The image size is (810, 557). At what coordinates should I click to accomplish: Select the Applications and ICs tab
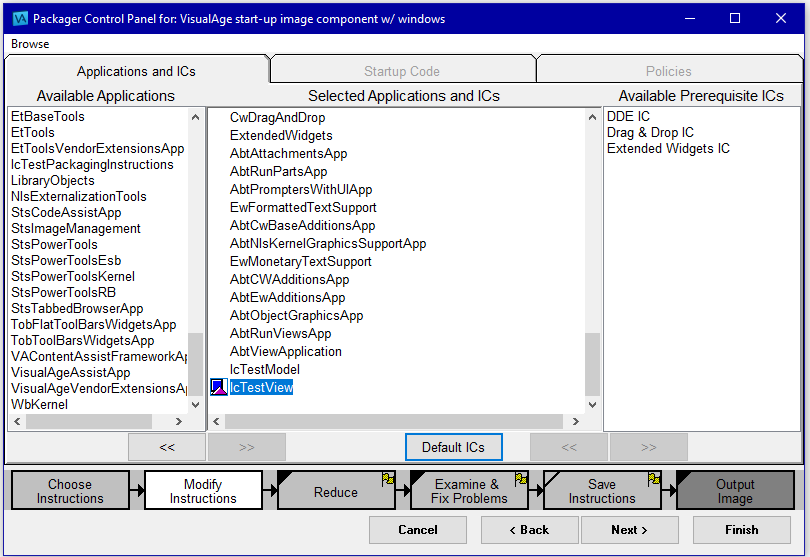coord(136,71)
